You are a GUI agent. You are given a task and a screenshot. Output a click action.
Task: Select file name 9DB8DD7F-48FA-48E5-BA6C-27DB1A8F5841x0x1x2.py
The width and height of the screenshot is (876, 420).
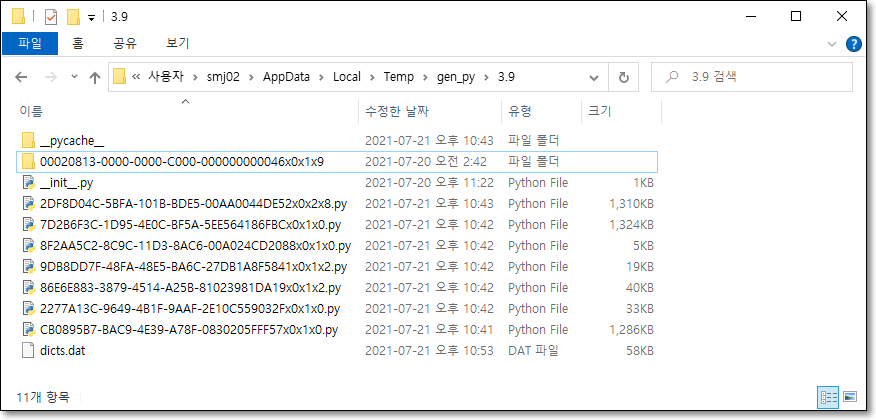[x=194, y=267]
